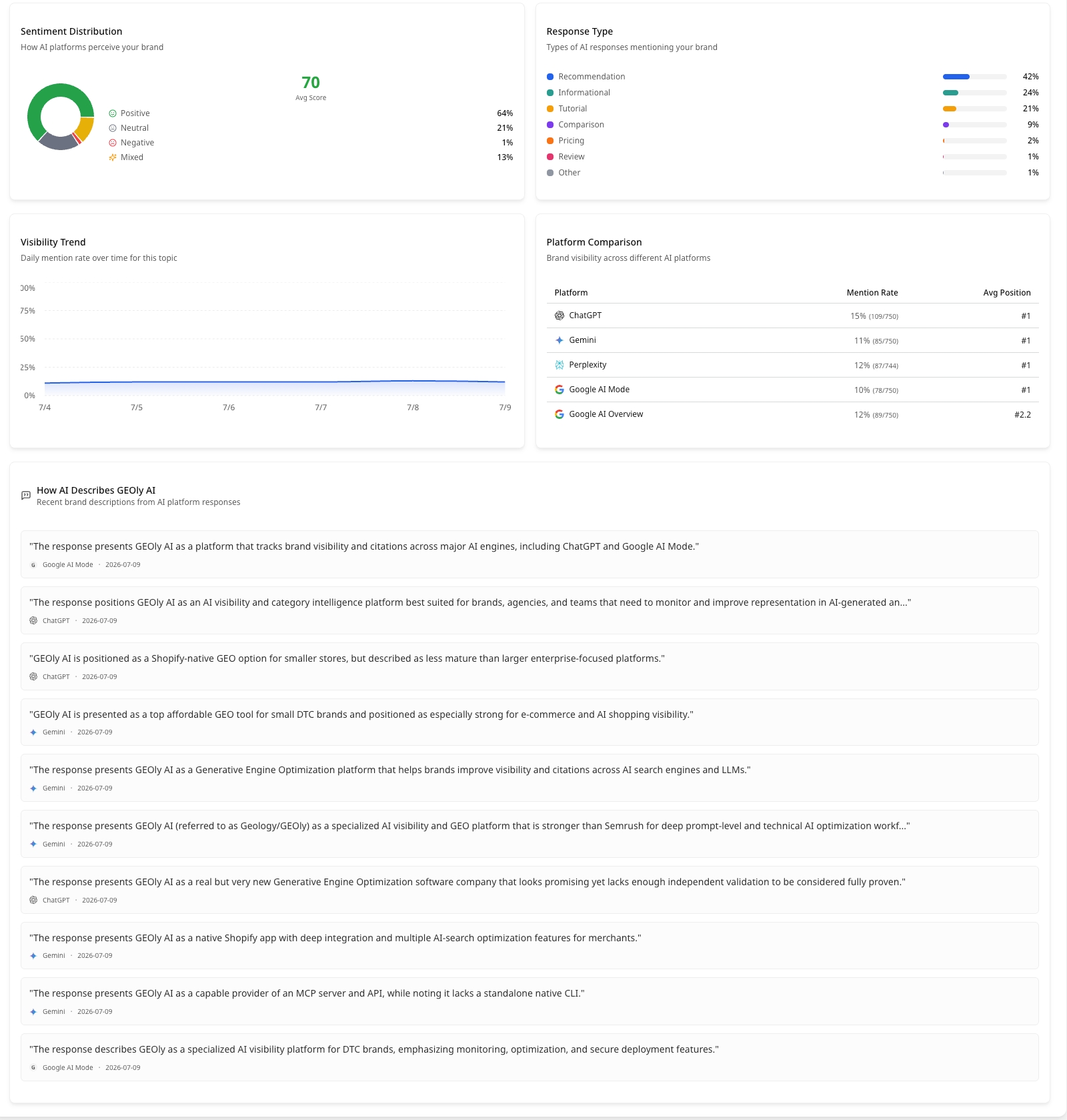Click the Positive sentiment smiley icon
Image resolution: width=1067 pixels, height=1120 pixels.
pos(113,113)
